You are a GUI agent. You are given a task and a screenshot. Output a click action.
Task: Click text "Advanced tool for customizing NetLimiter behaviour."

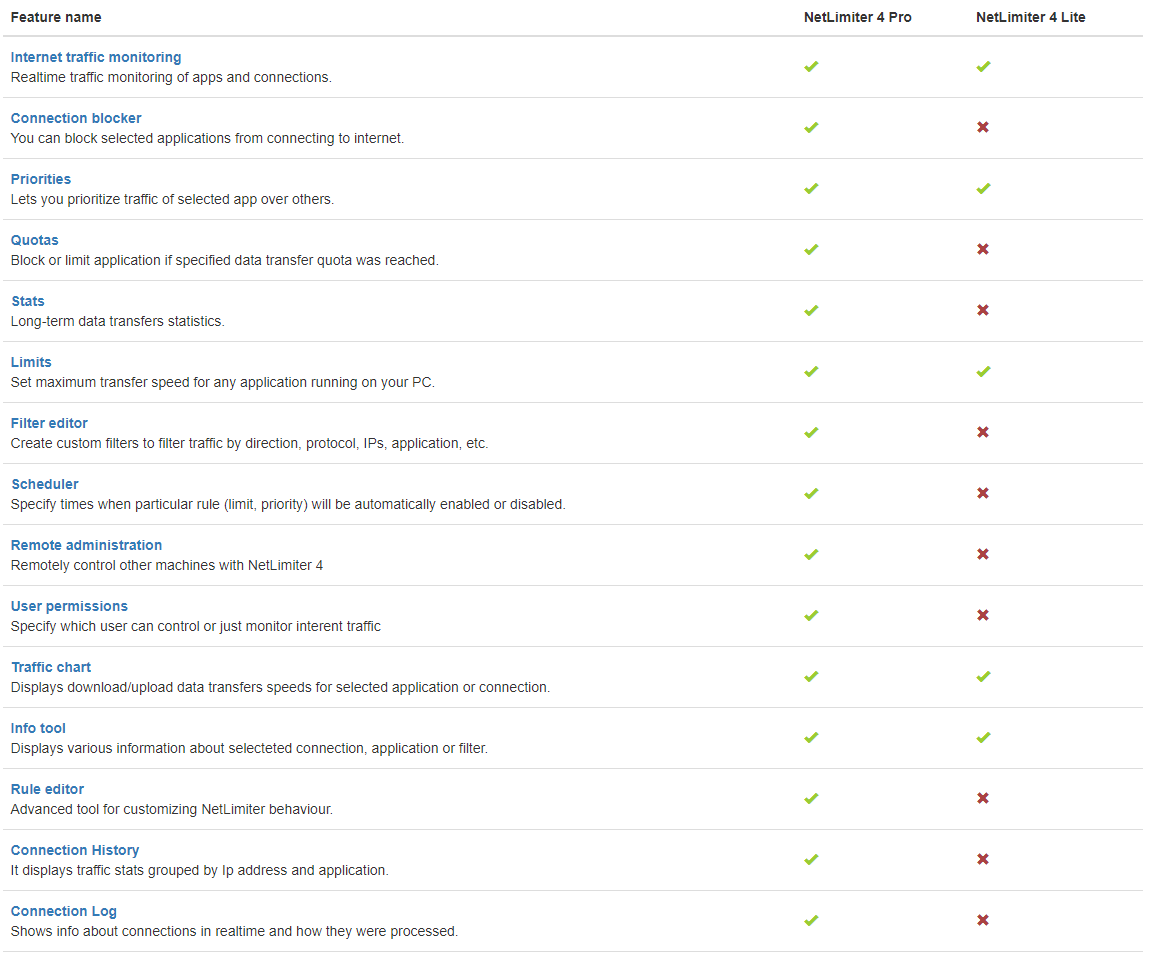(x=171, y=810)
